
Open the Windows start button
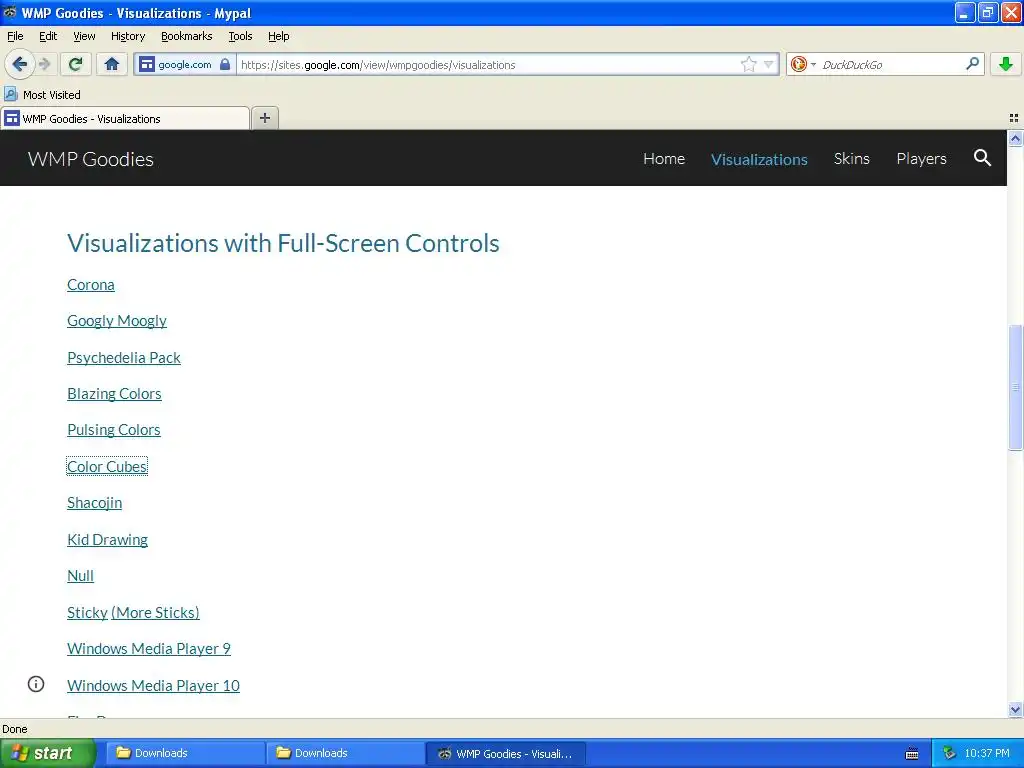coord(47,753)
